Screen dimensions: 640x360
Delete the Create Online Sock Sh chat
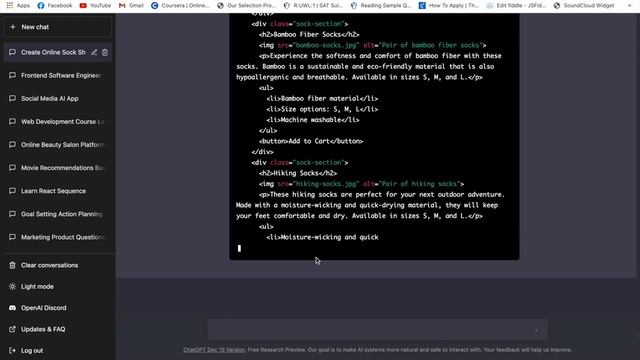(x=105, y=52)
